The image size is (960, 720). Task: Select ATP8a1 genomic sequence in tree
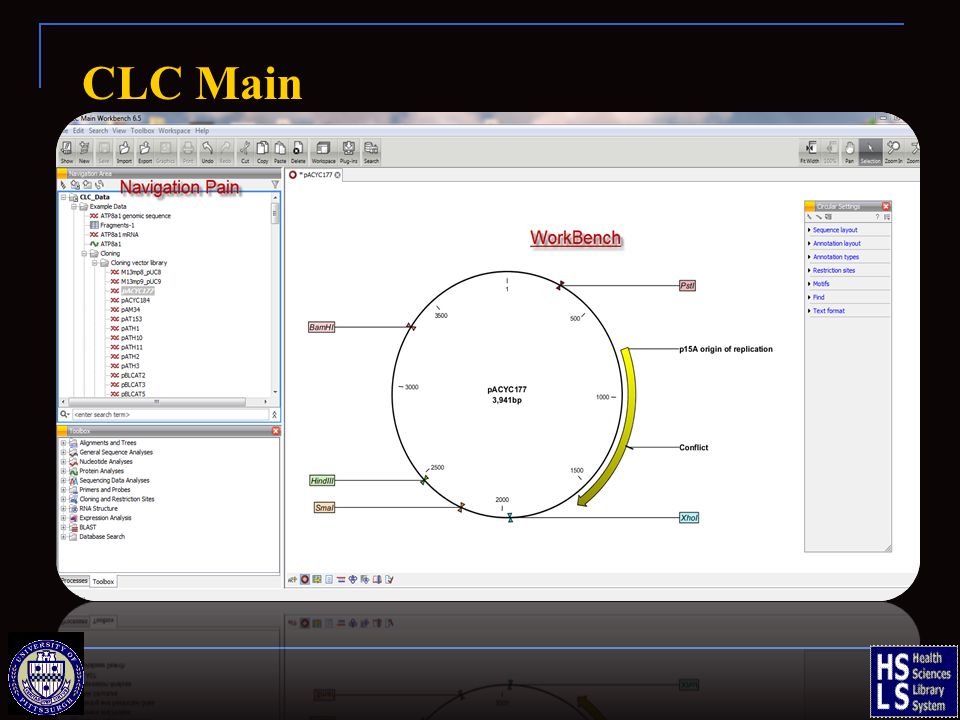click(135, 216)
